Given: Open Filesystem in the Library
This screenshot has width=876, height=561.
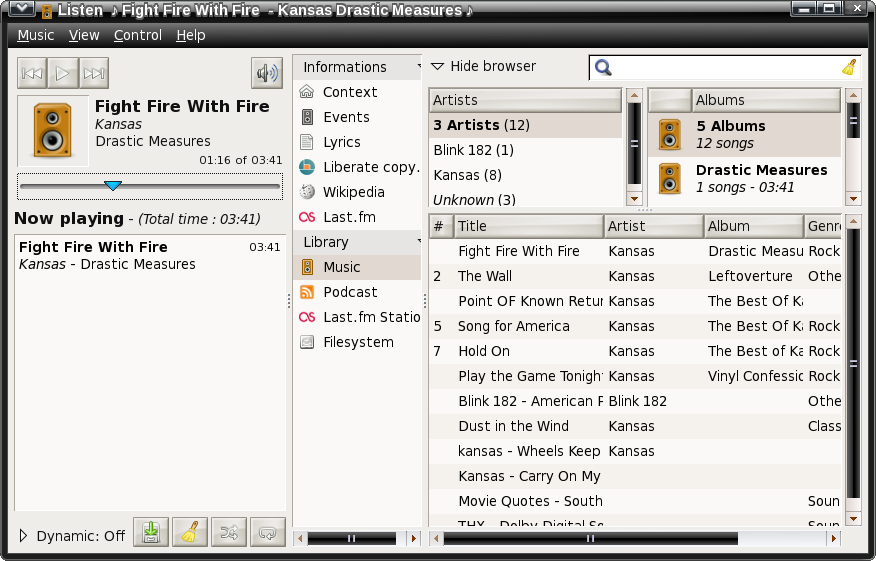Looking at the screenshot, I should (x=357, y=342).
